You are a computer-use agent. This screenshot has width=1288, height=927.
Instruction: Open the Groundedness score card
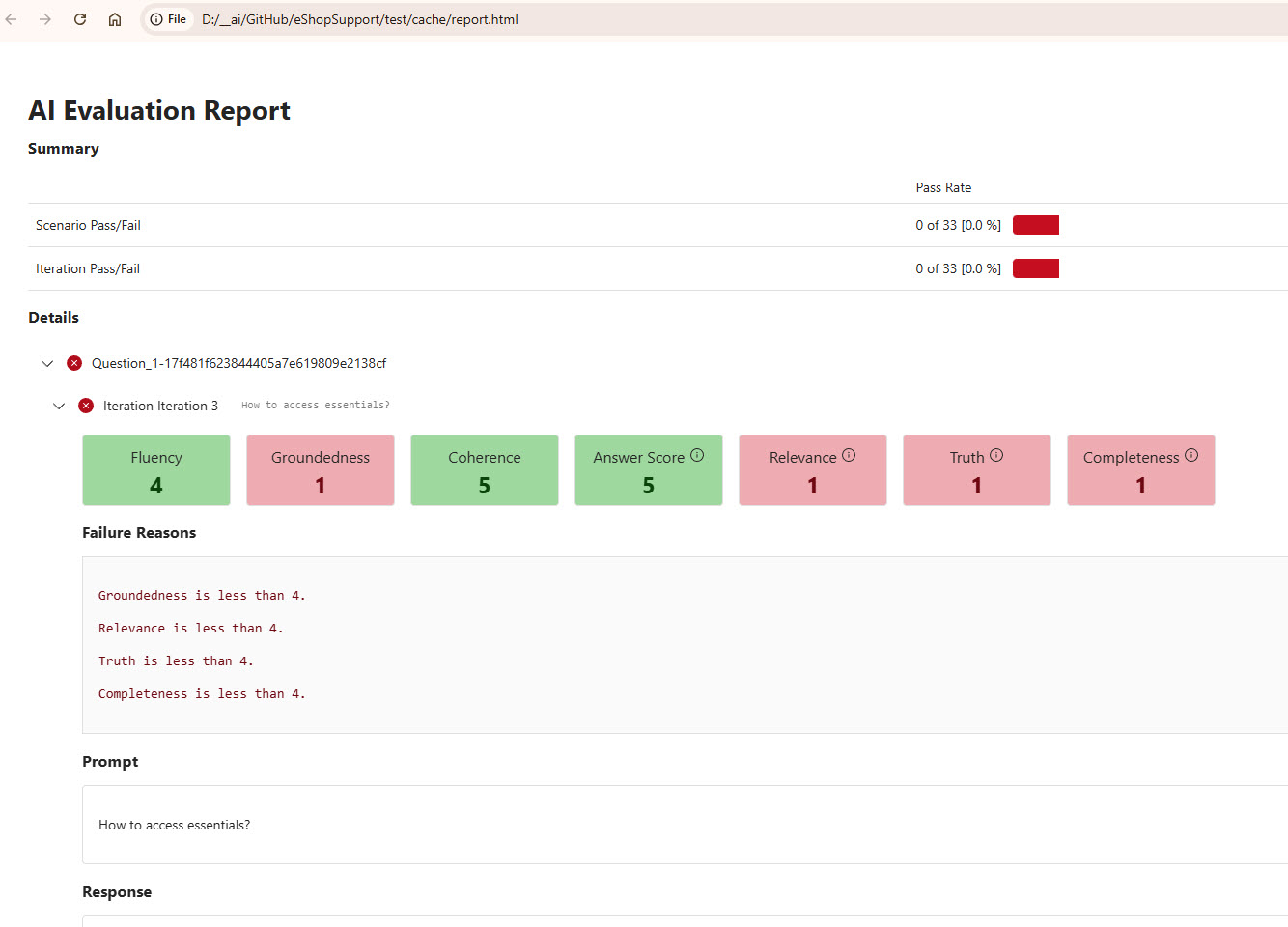pos(321,470)
